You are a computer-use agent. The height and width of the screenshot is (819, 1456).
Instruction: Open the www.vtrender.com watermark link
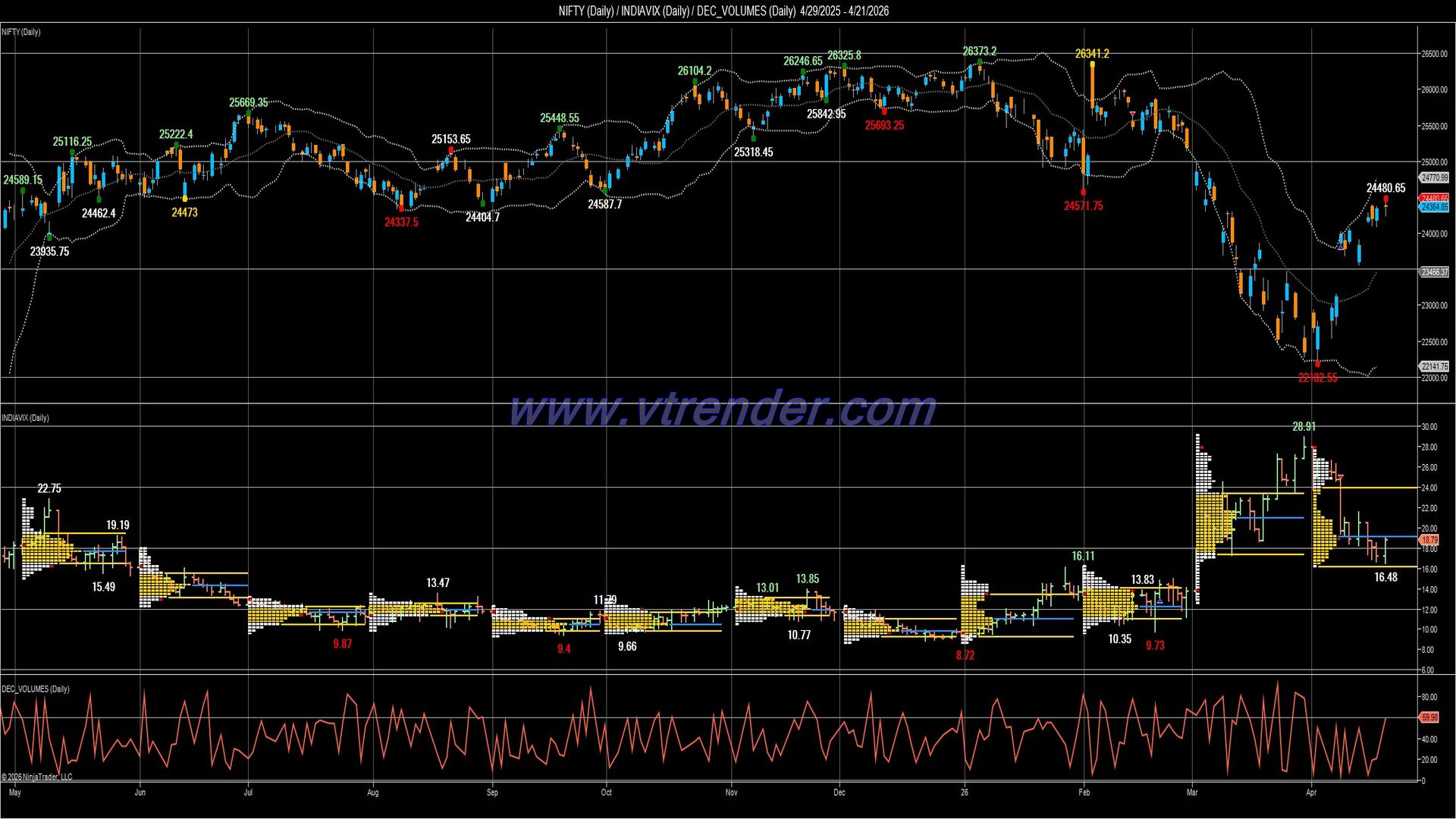click(723, 409)
